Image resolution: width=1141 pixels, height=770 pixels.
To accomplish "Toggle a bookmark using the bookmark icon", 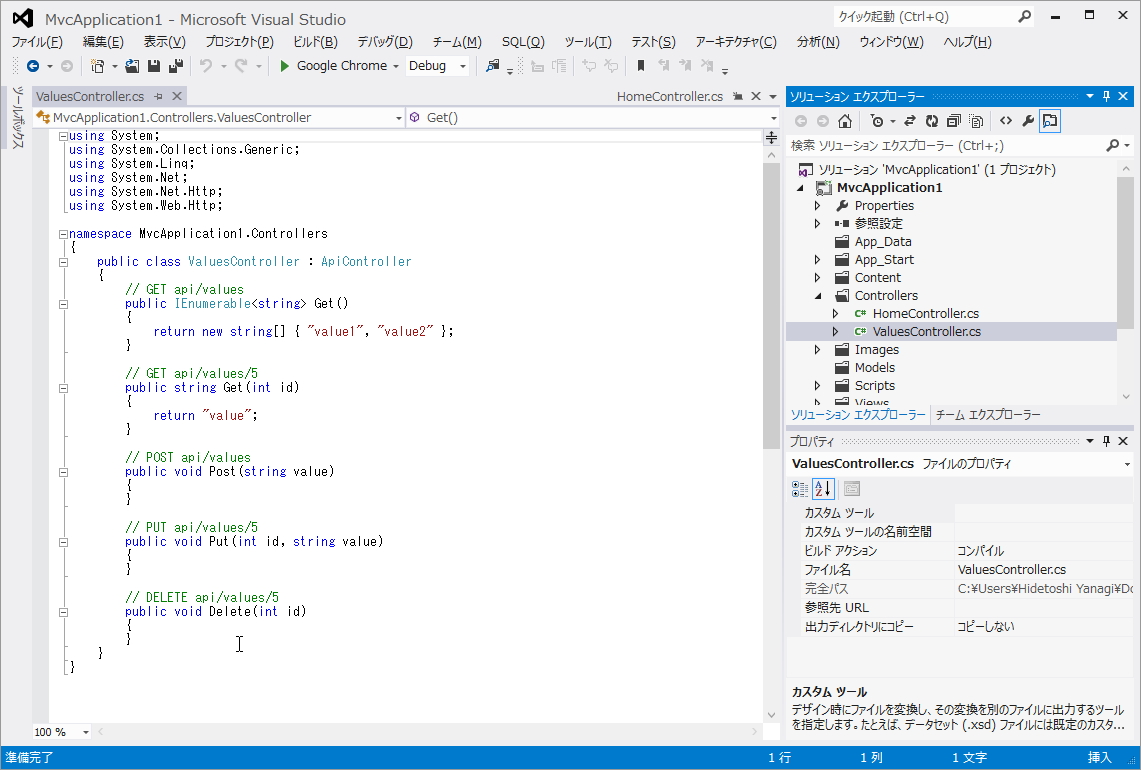I will (x=640, y=66).
